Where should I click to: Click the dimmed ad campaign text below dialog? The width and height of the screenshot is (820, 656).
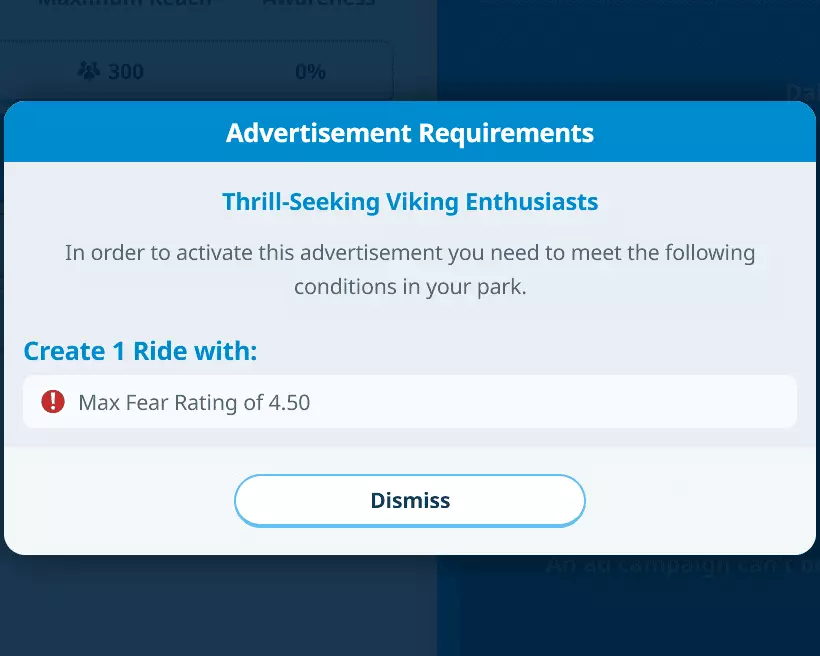coord(680,566)
